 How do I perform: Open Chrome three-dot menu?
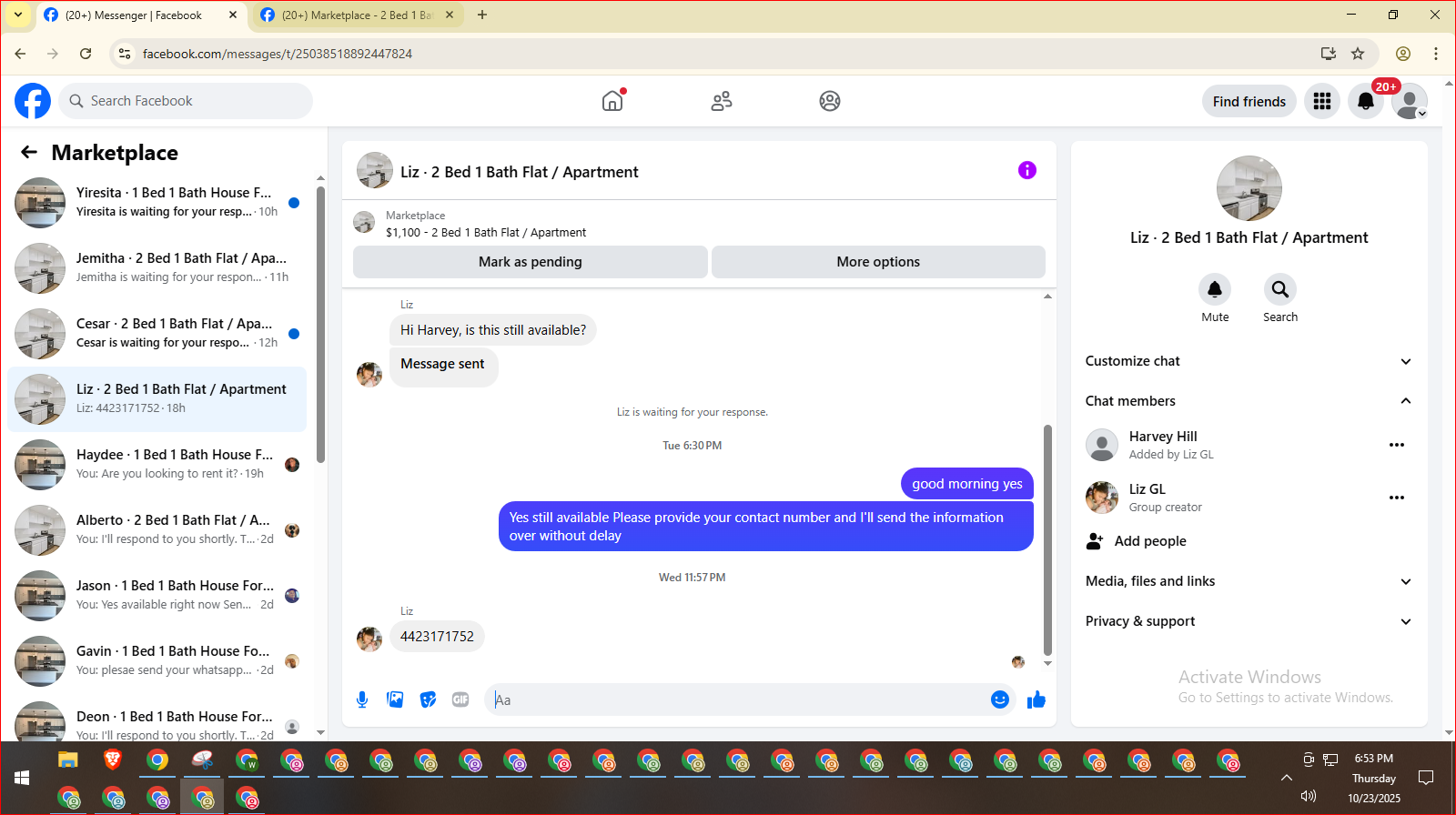(x=1436, y=54)
